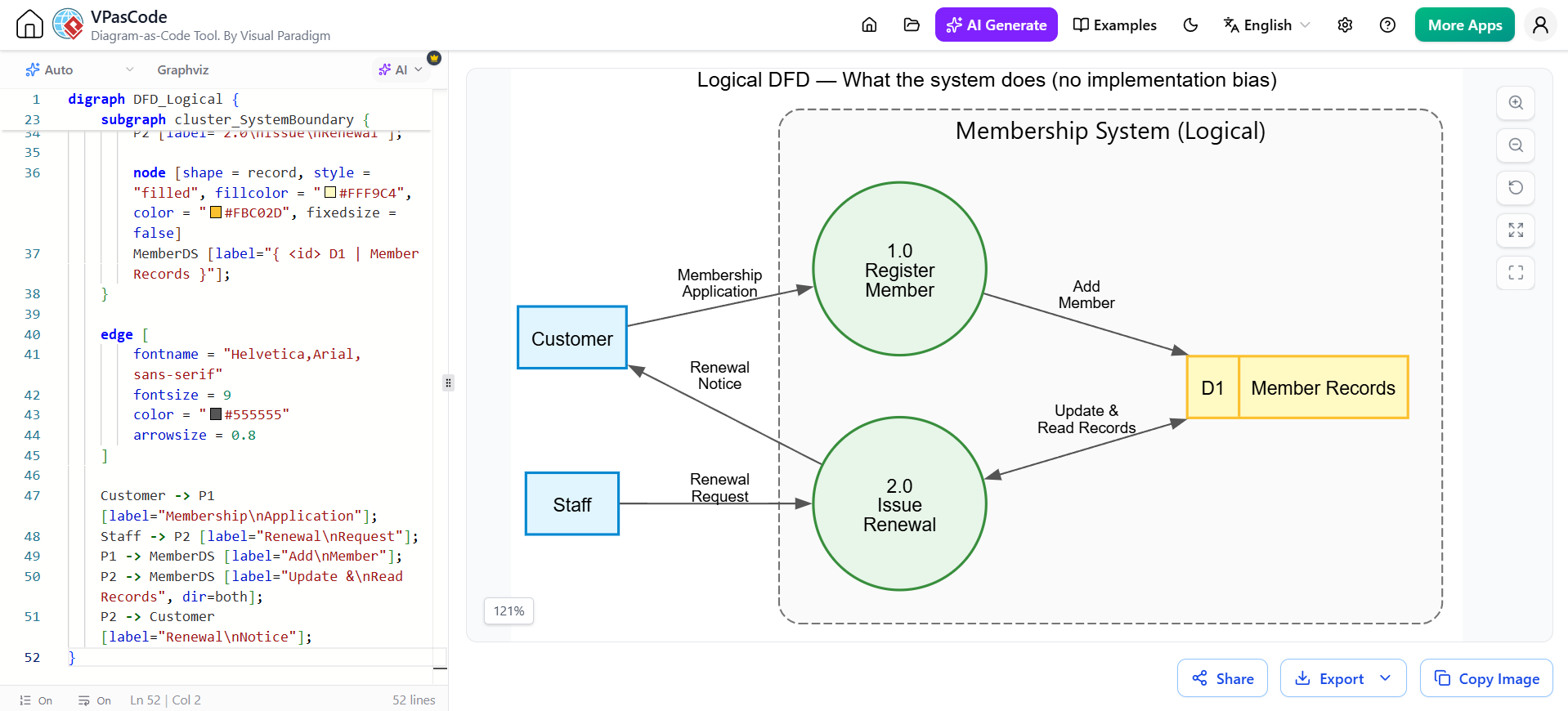Click the 'Membership Application' edge label

(719, 284)
